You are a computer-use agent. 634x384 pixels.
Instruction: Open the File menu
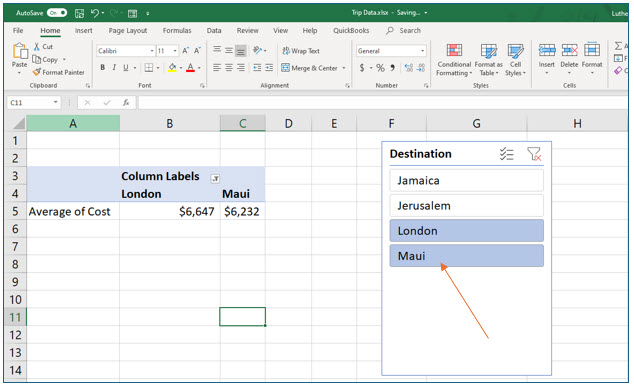[x=18, y=30]
